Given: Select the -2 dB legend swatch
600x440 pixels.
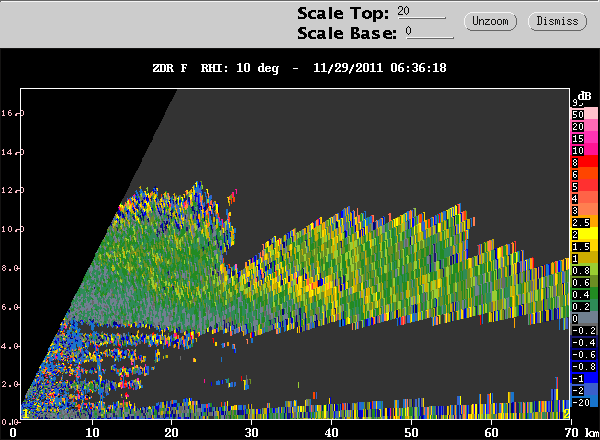Looking at the screenshot, I should pyautogui.click(x=584, y=390).
